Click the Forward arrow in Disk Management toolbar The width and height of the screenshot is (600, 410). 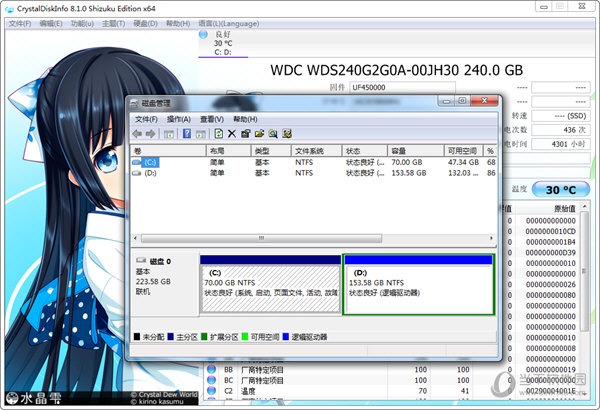point(150,134)
